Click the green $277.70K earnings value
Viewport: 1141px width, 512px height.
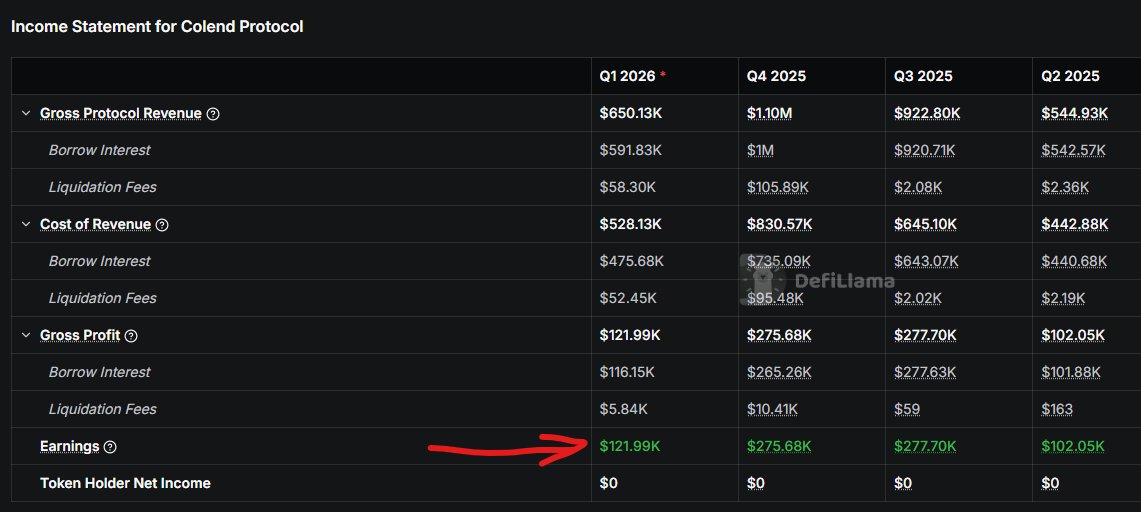coord(926,447)
